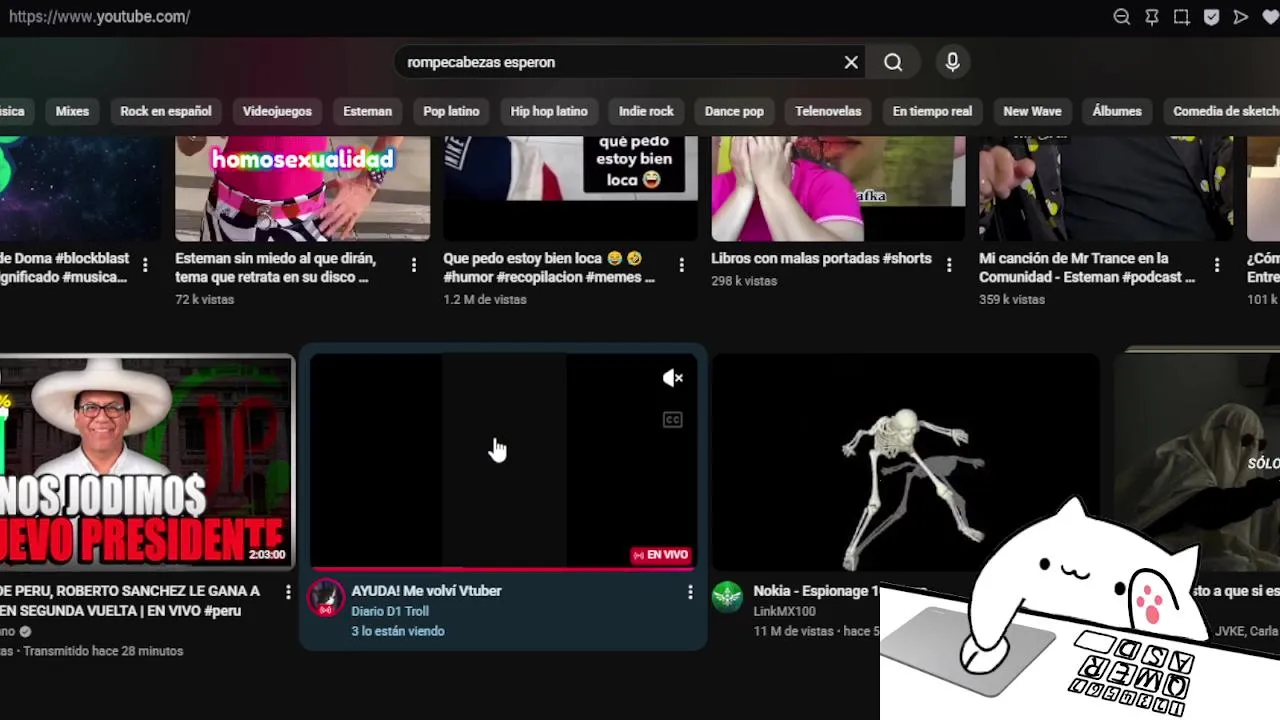This screenshot has width=1280, height=720.
Task: Click the send arrow icon in browser toolbar
Action: [1241, 17]
